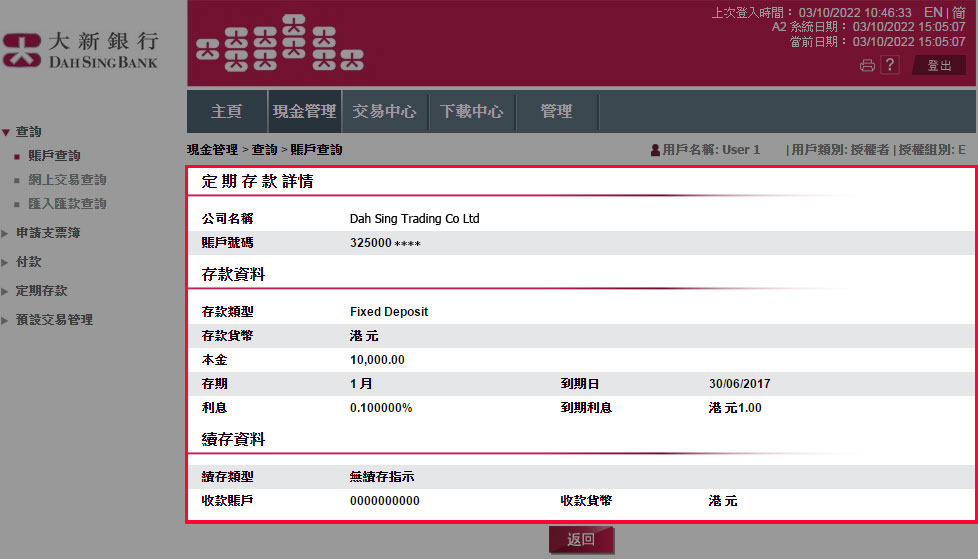Switch language to 简 (Simplified Chinese)
This screenshot has width=978, height=559.
pos(959,12)
